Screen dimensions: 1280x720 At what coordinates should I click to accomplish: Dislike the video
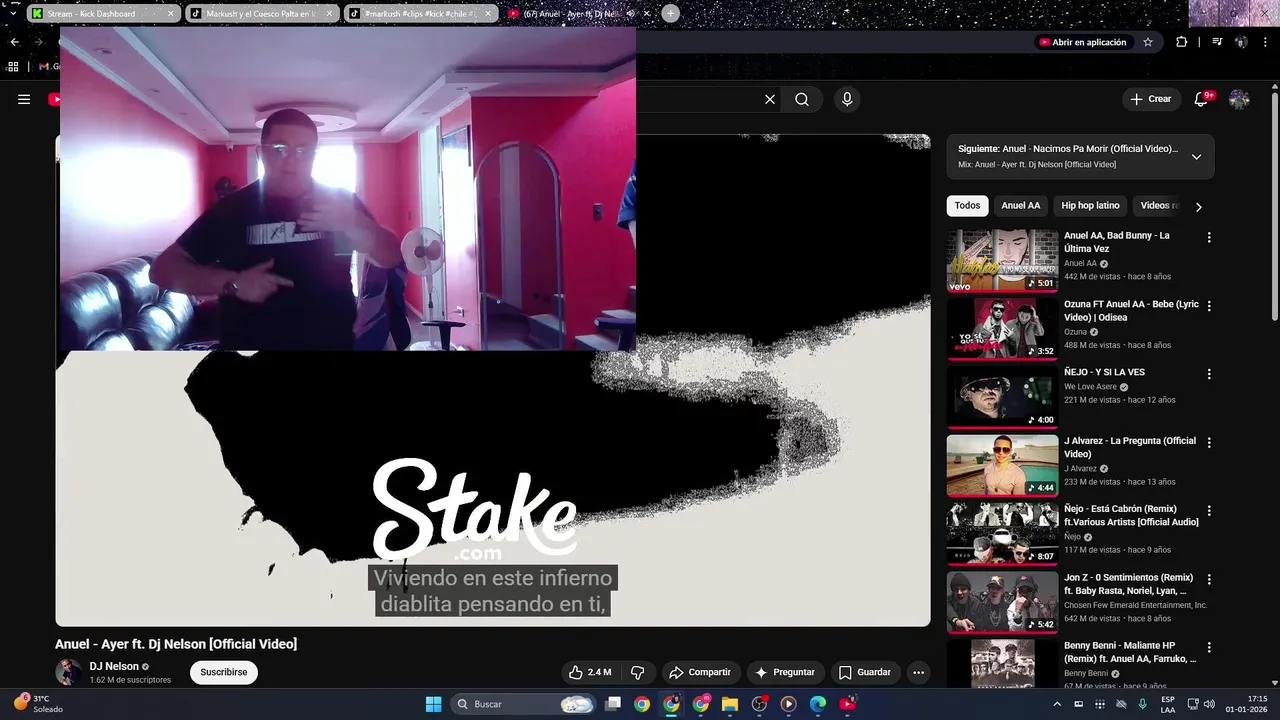[637, 672]
